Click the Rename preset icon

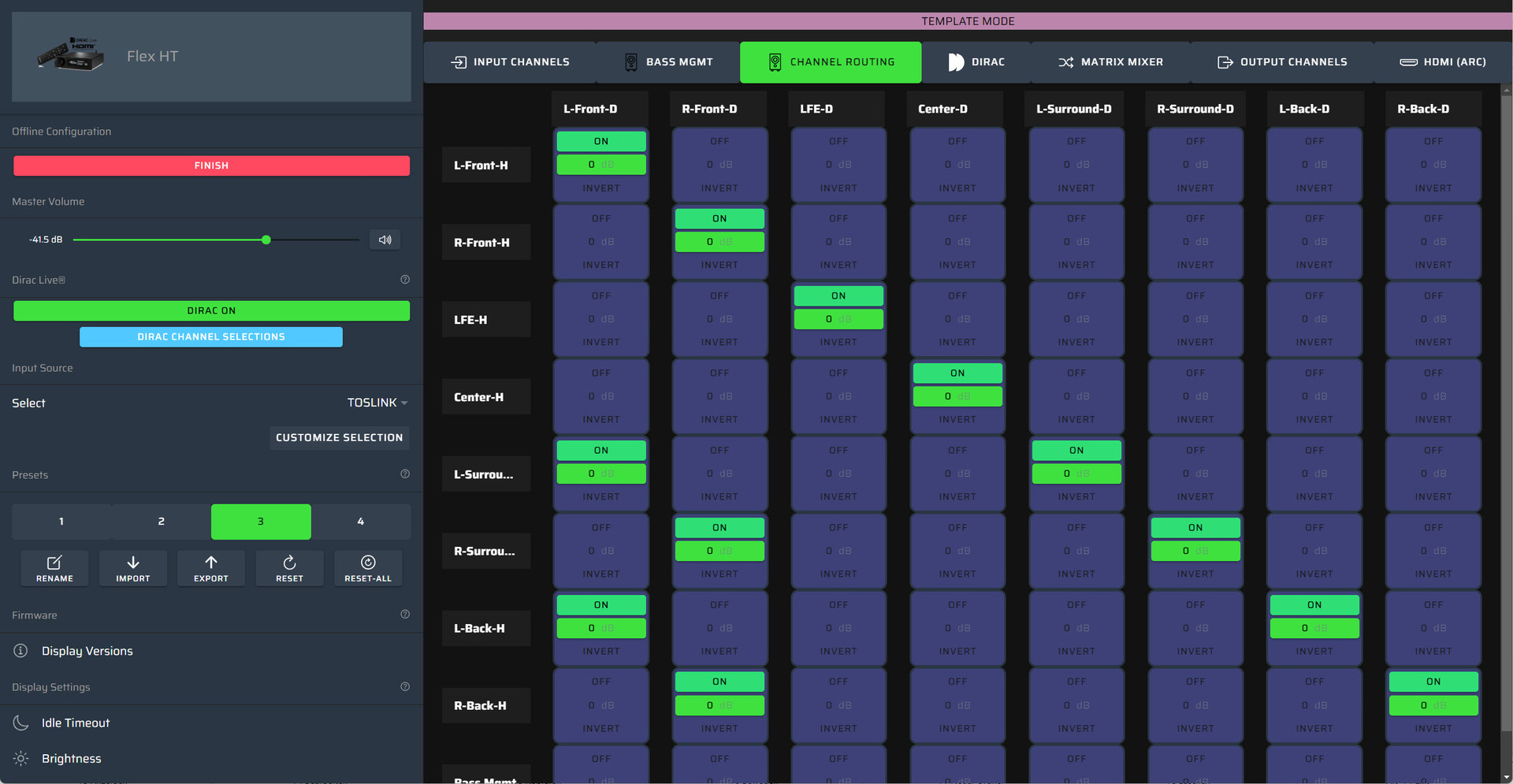54,563
